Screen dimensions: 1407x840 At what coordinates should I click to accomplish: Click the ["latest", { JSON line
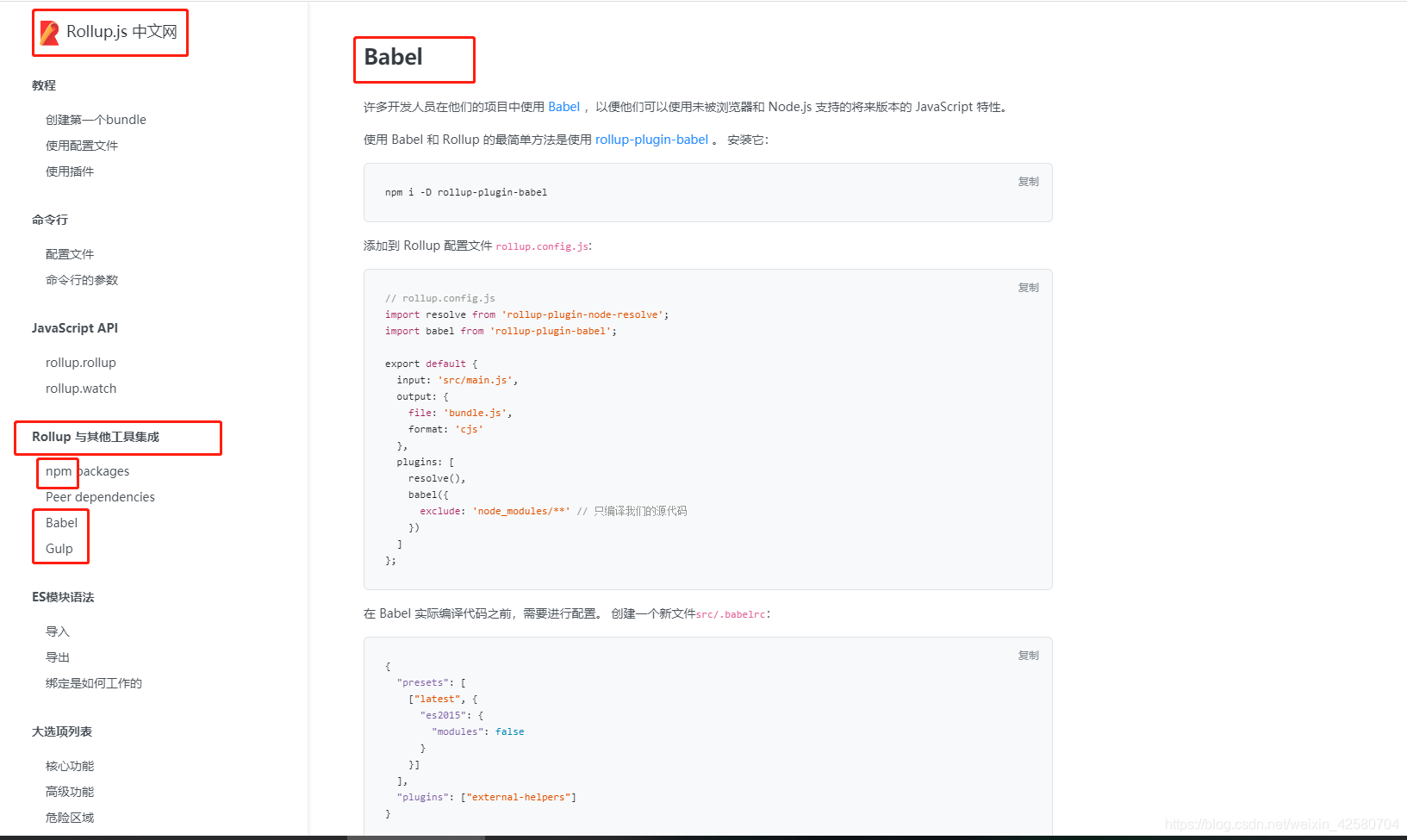coord(443,699)
